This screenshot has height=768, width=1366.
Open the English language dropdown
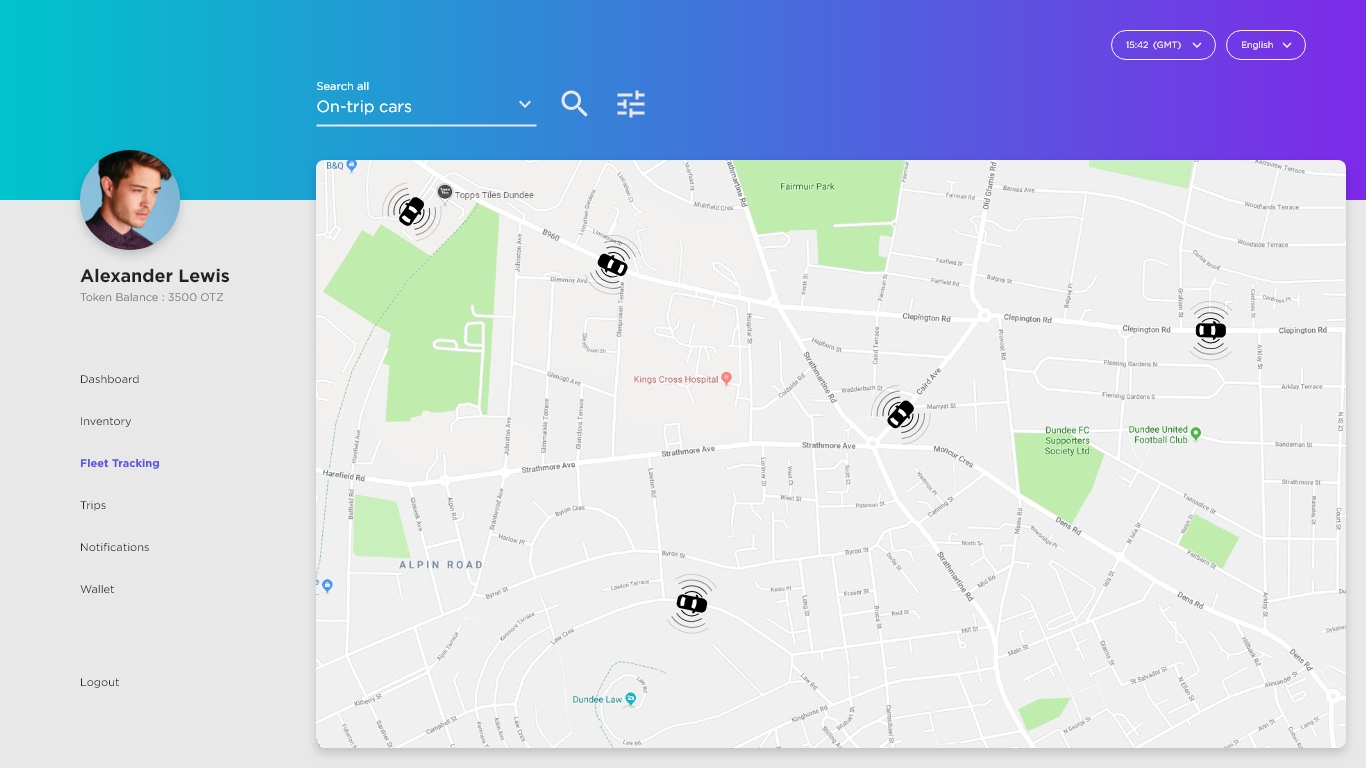click(1265, 45)
